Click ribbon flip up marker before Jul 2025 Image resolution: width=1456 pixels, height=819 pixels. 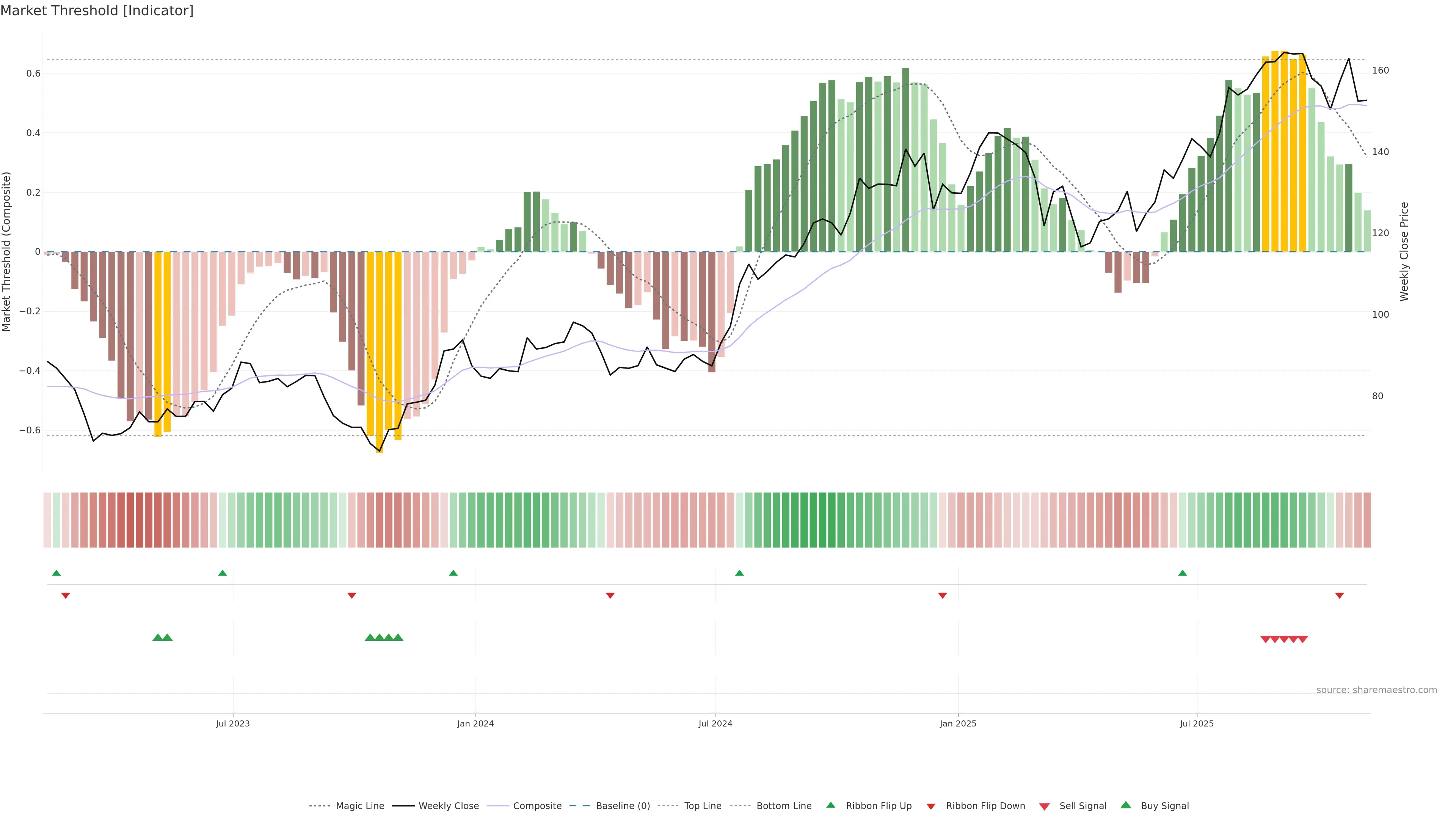click(1183, 573)
